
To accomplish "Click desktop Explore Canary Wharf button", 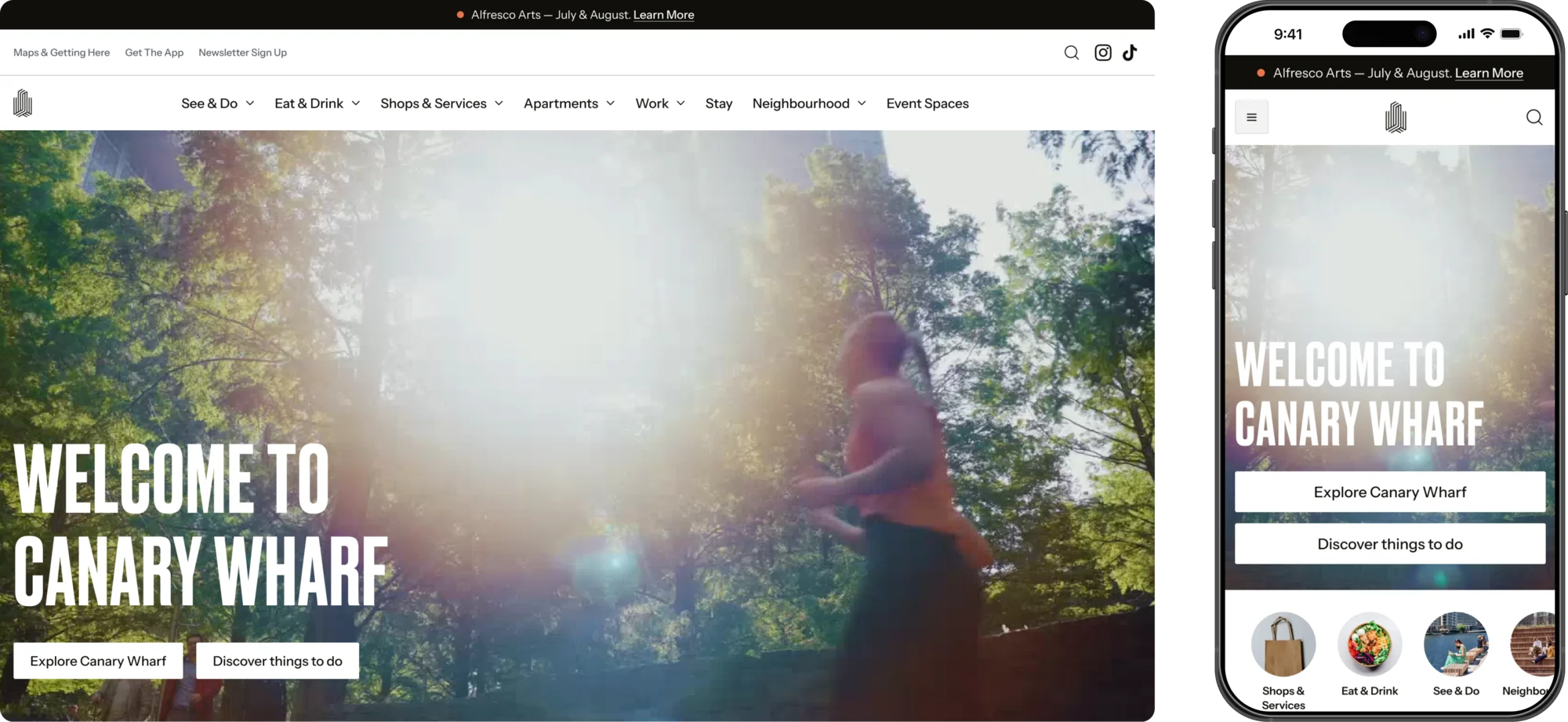I will coord(98,661).
